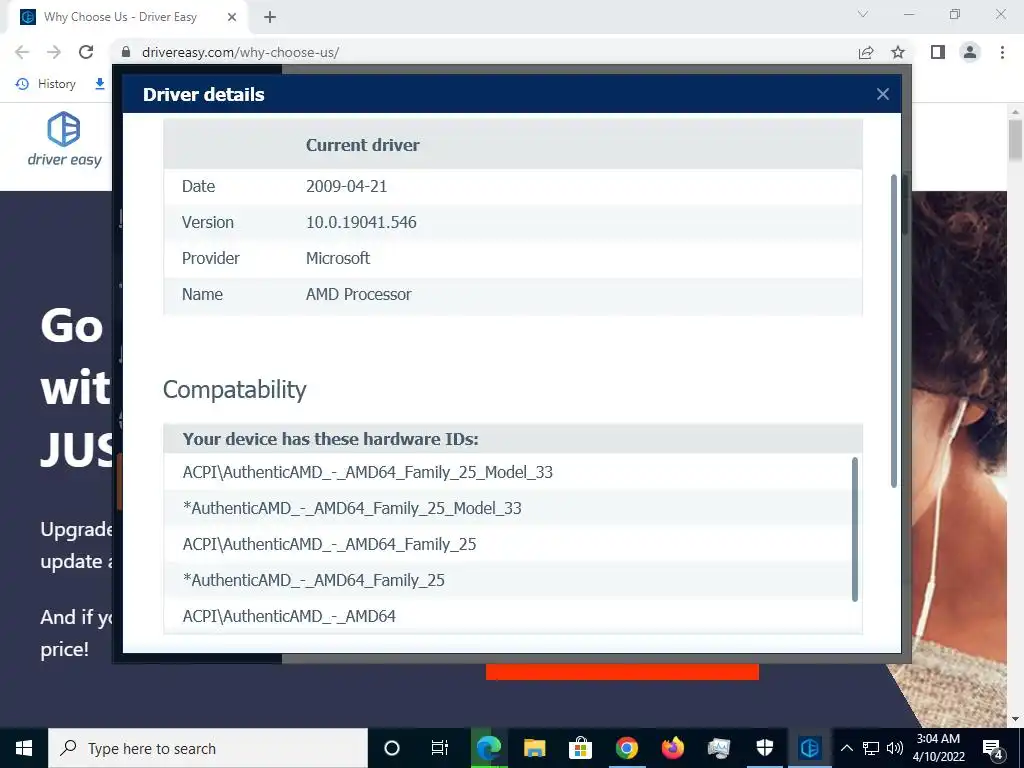Click the download bookmark icon
The width and height of the screenshot is (1024, 768).
100,84
